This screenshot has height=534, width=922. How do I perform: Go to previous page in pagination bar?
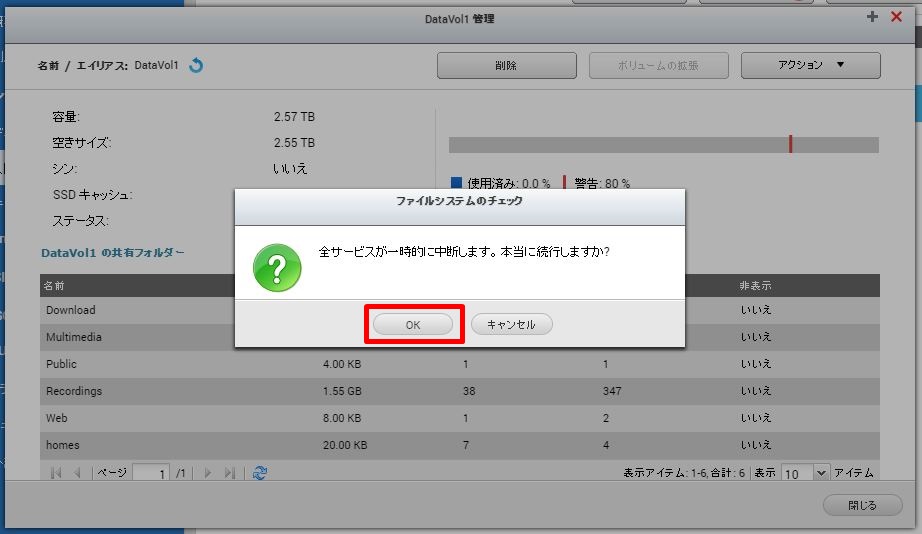[77, 473]
